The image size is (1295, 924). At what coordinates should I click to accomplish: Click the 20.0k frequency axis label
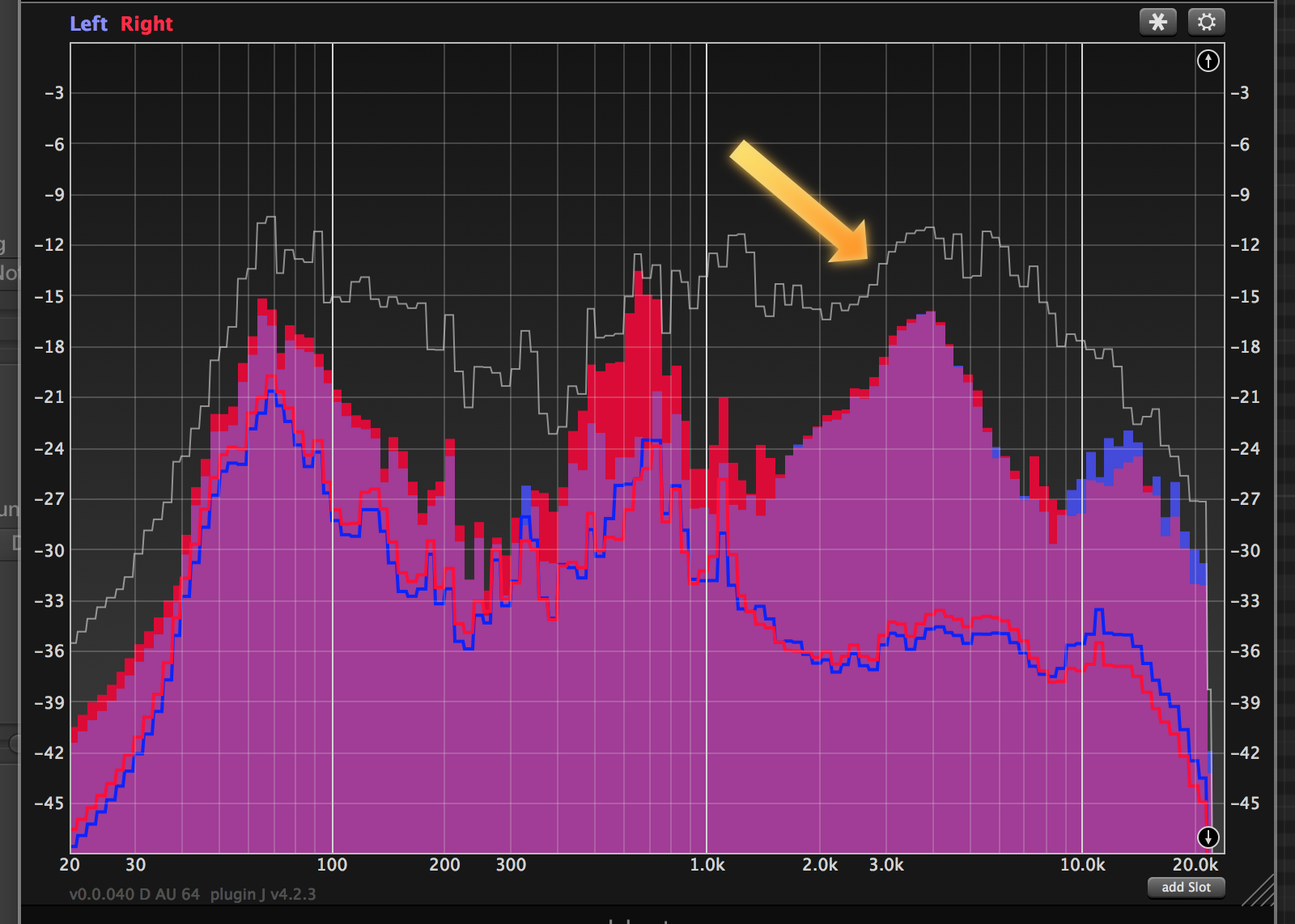coord(1195,865)
